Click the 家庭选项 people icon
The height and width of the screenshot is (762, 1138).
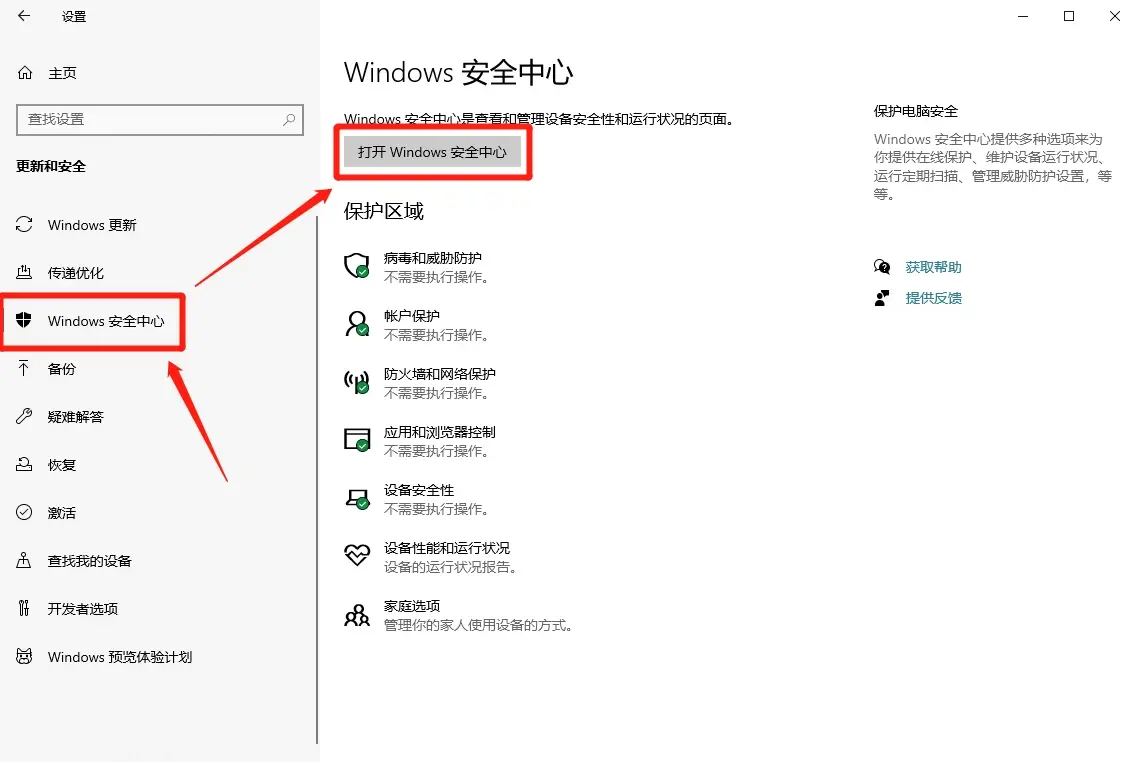click(x=356, y=615)
